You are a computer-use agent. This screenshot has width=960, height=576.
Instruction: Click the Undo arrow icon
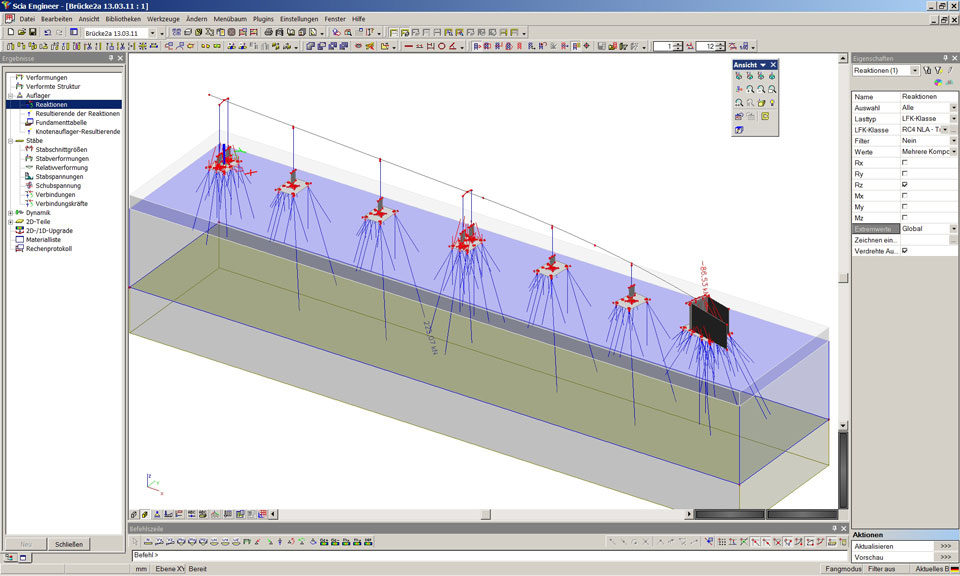tap(47, 32)
